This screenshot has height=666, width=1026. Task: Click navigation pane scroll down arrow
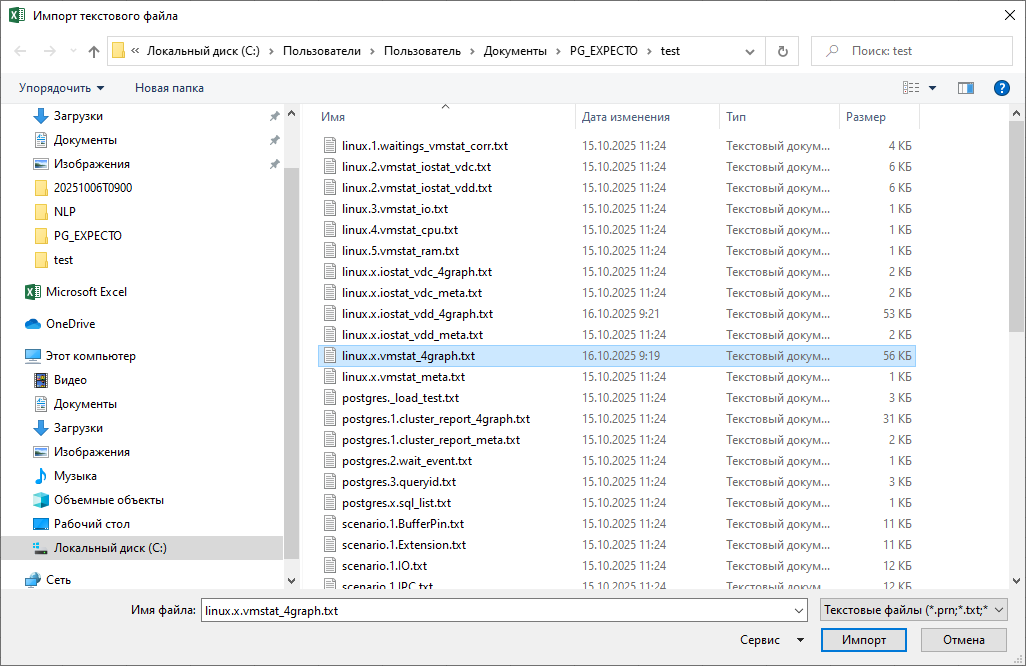(x=291, y=580)
